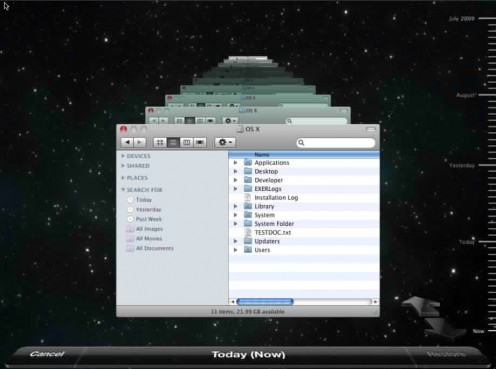The height and width of the screenshot is (369, 496).
Task: Select the System folder row
Action: [304, 215]
